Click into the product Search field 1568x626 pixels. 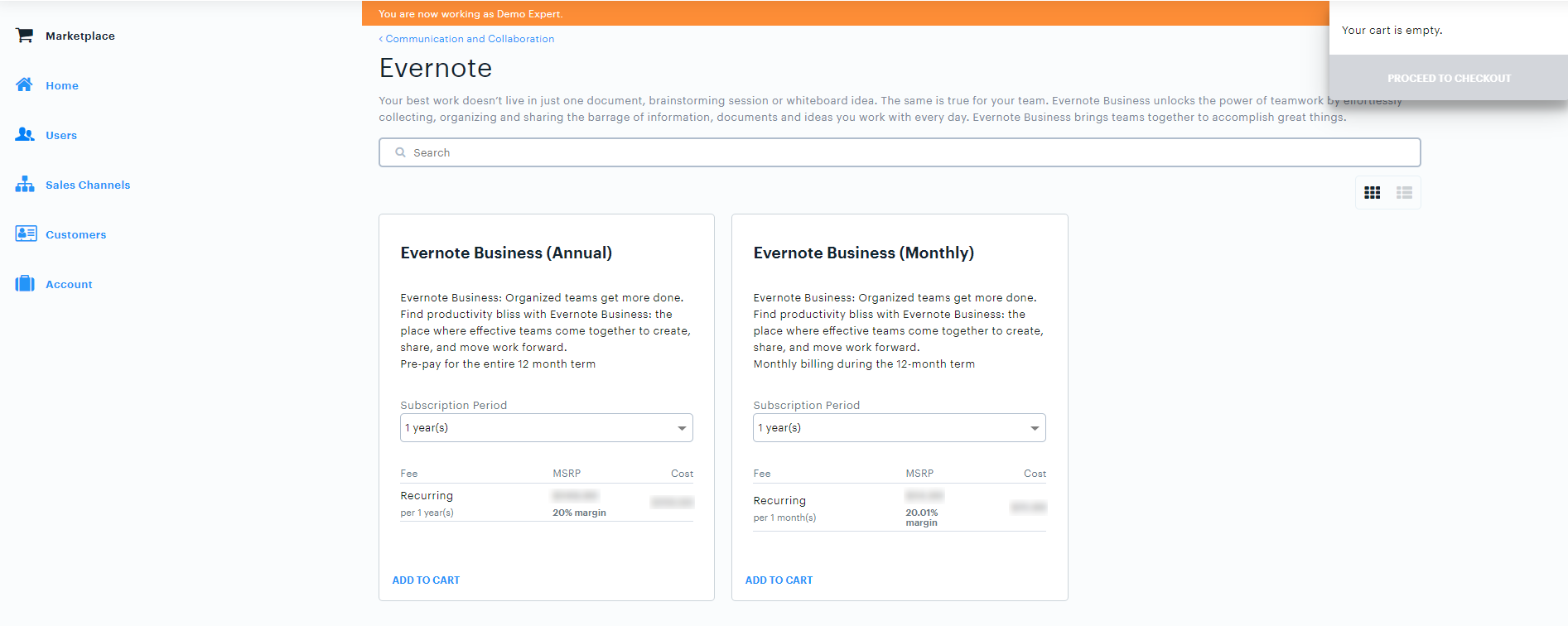pyautogui.click(x=900, y=152)
